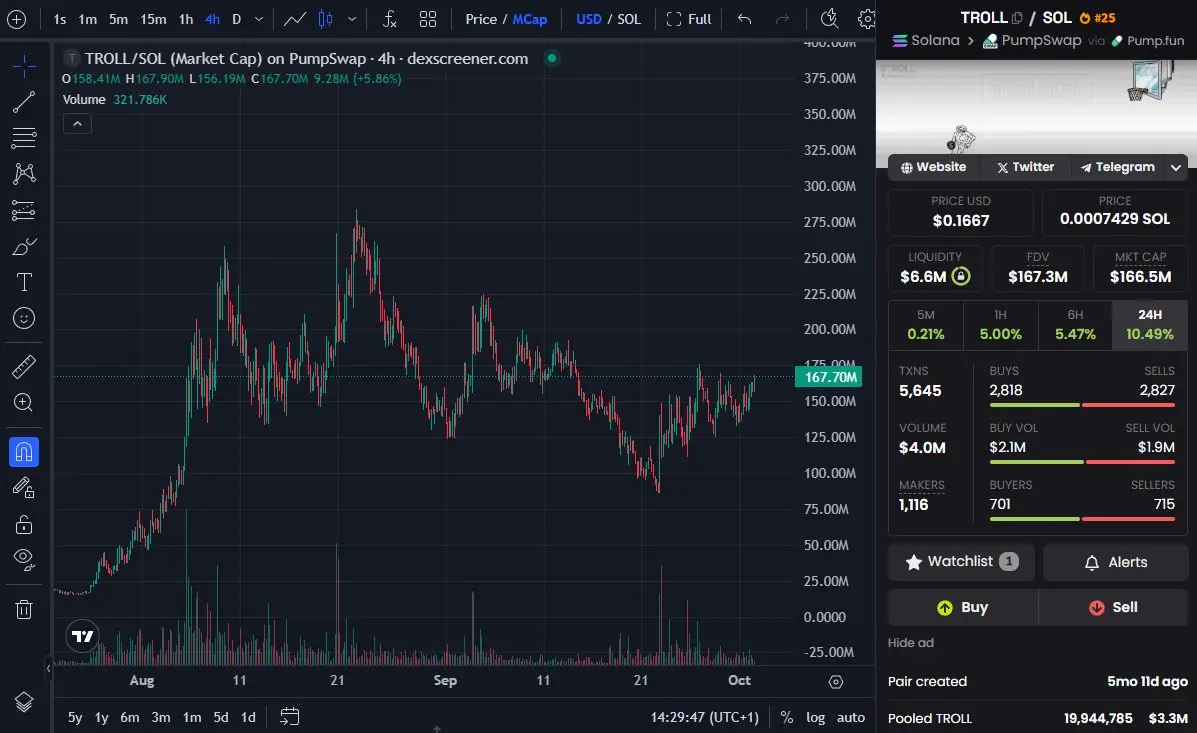Viewport: 1197px width, 733px height.
Task: Activate the zoom in tool
Action: point(24,403)
